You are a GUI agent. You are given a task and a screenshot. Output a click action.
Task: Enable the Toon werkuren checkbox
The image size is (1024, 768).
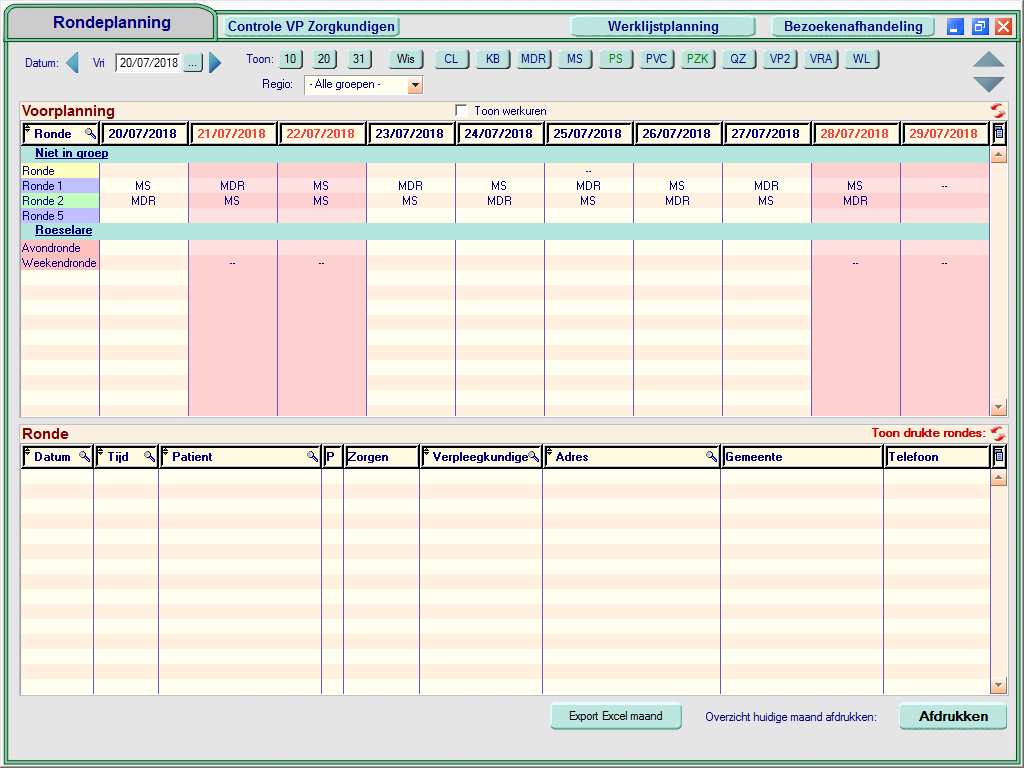point(461,111)
